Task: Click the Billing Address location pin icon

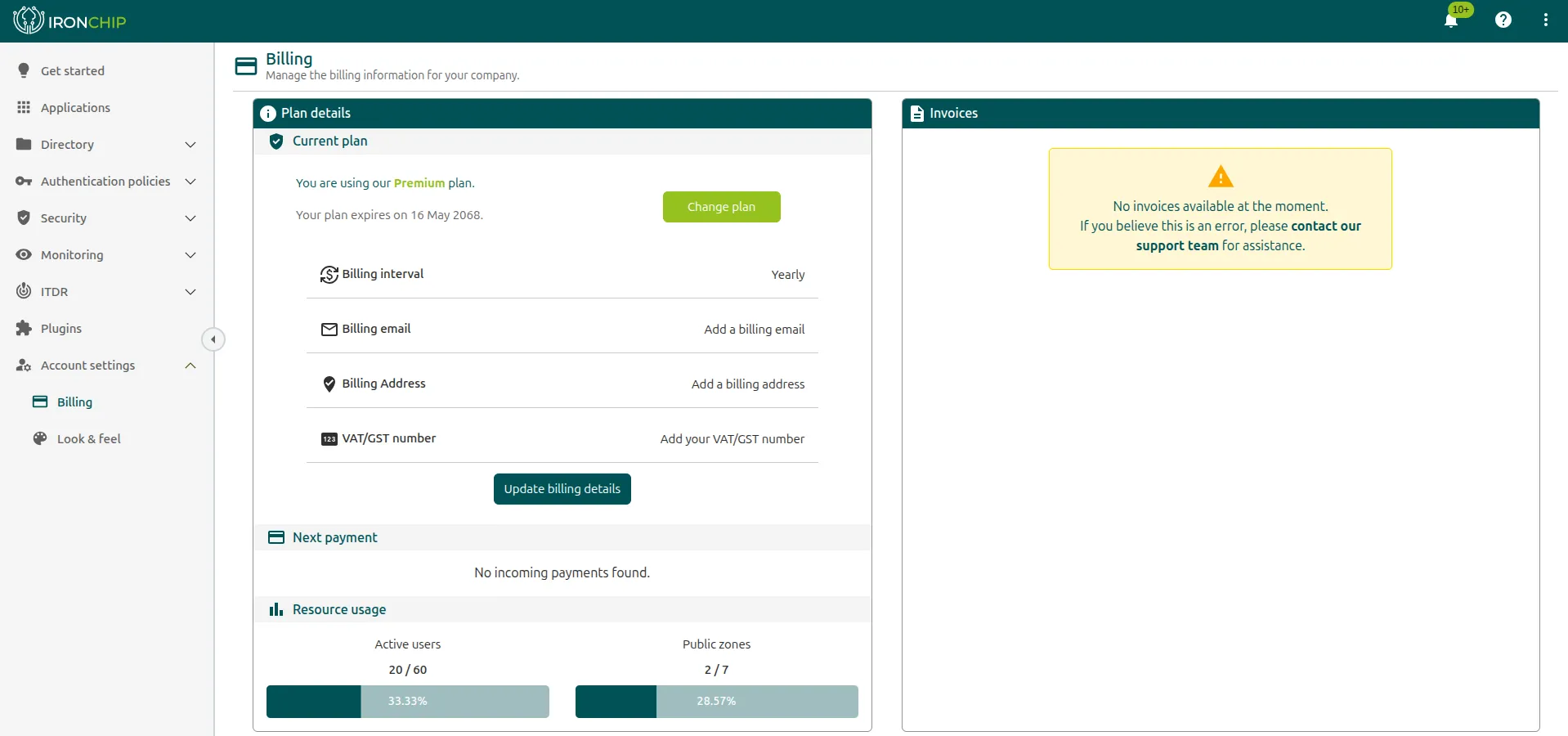Action: (329, 384)
